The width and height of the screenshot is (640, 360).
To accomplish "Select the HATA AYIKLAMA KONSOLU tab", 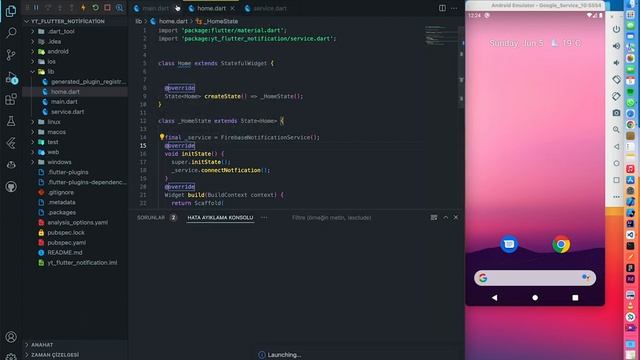I will [x=220, y=218].
